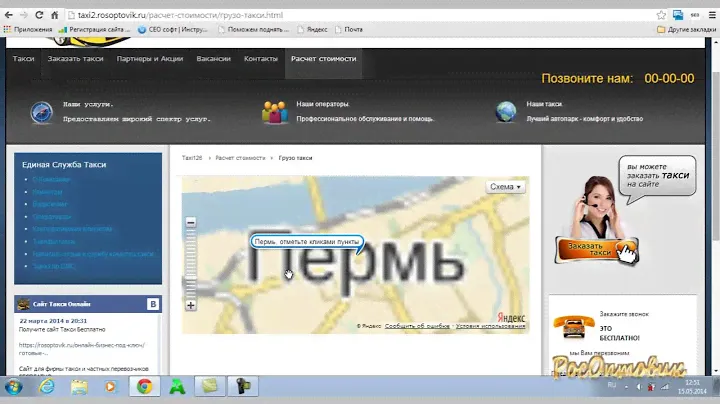
Task: Open the Расчет стоимости menu tab
Action: [323, 59]
